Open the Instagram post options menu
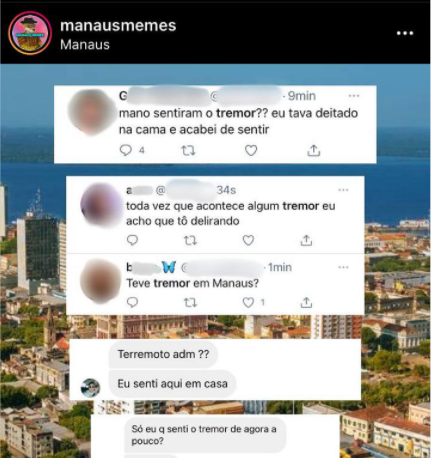The image size is (431, 458). coord(405,33)
